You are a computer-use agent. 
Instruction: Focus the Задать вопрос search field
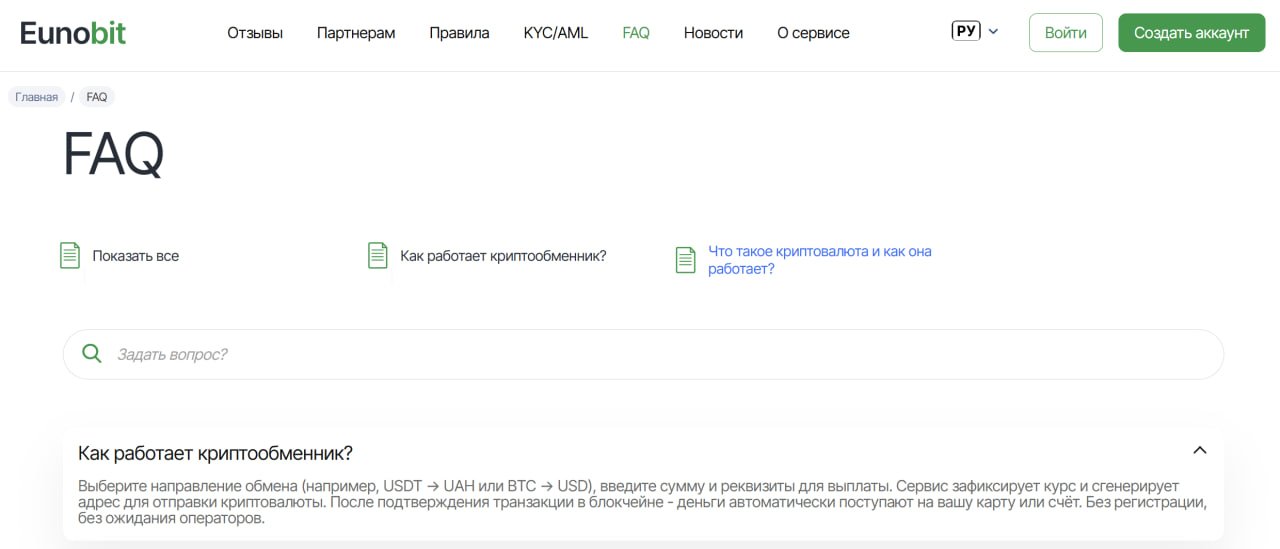pyautogui.click(x=643, y=354)
